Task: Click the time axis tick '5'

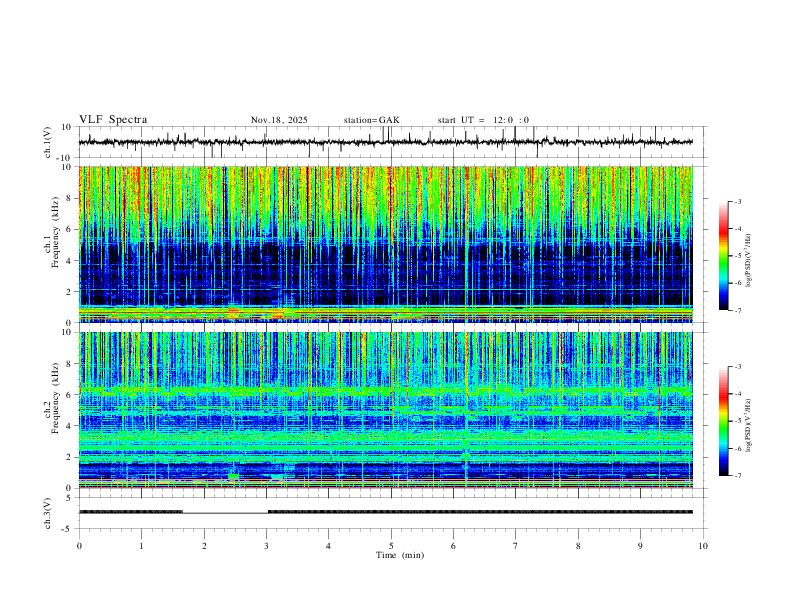Action: point(391,546)
